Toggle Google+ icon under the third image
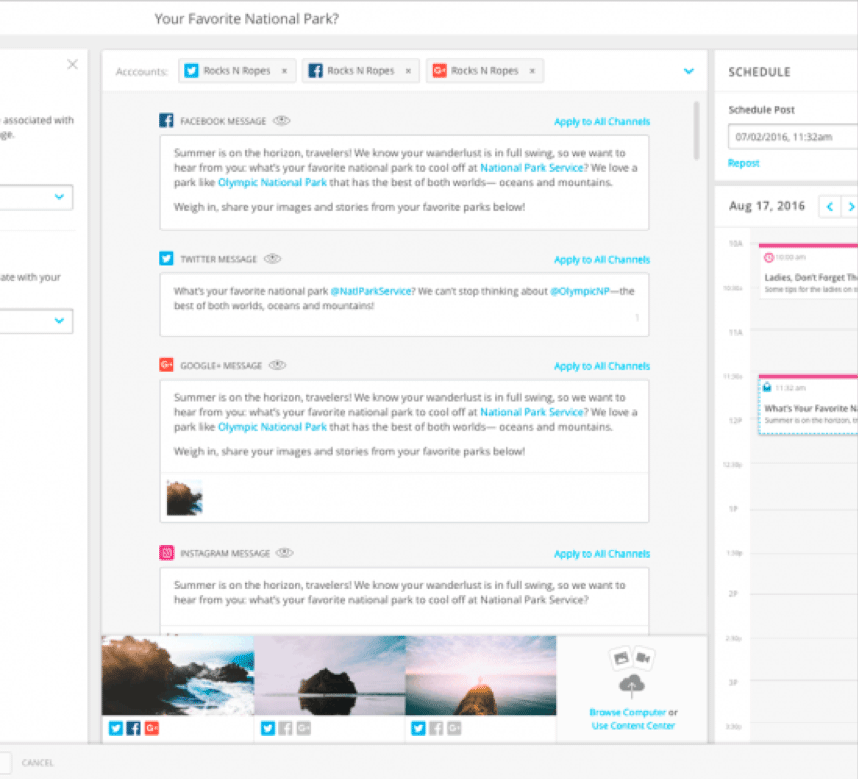 (454, 728)
